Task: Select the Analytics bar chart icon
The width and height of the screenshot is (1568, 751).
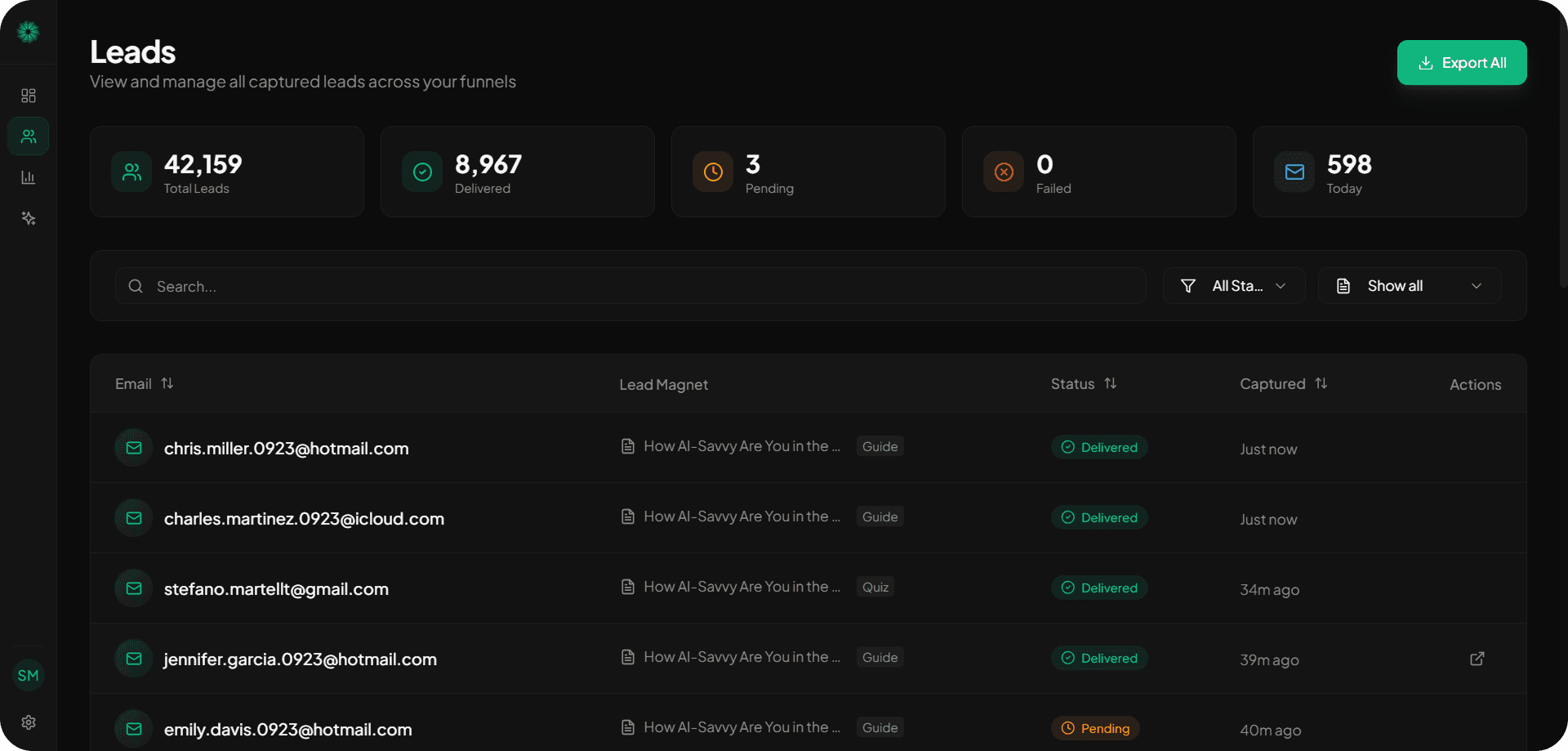Action: 28,177
